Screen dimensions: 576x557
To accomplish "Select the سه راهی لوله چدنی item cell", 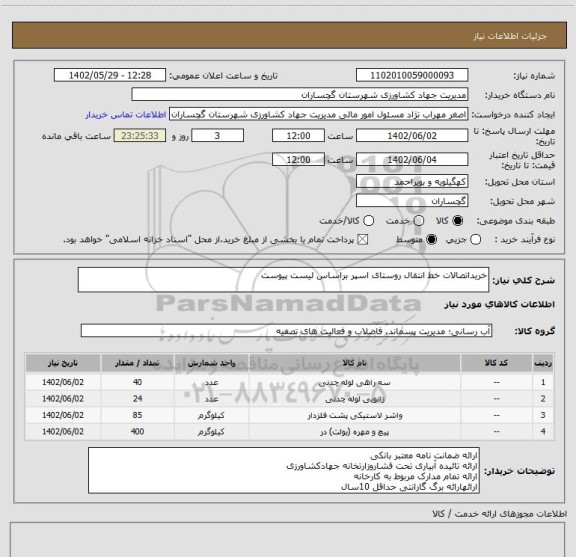I will click(x=355, y=382).
